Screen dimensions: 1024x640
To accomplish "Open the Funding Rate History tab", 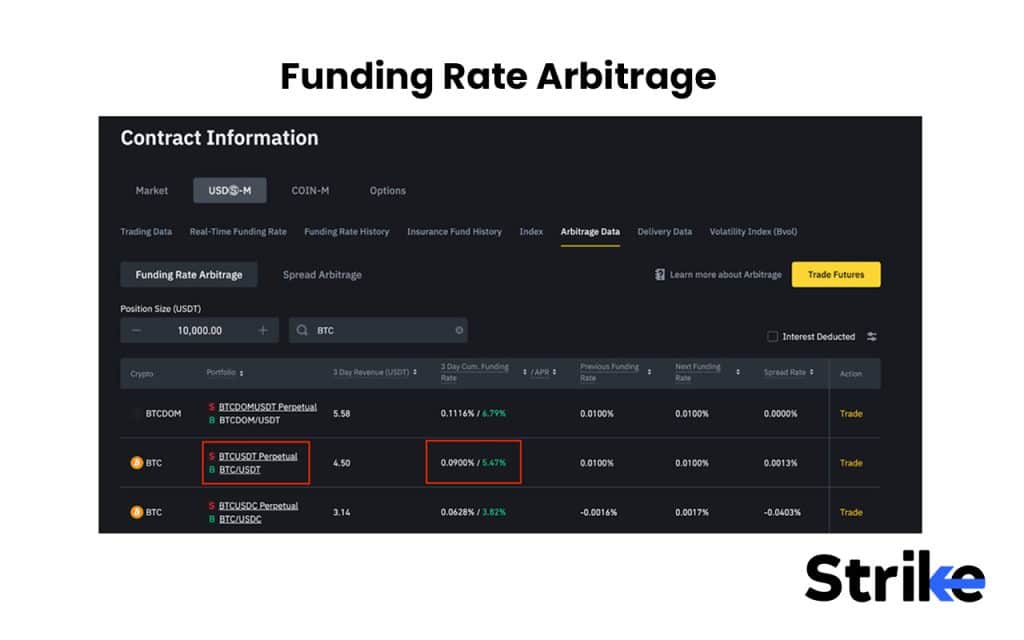I will click(346, 231).
